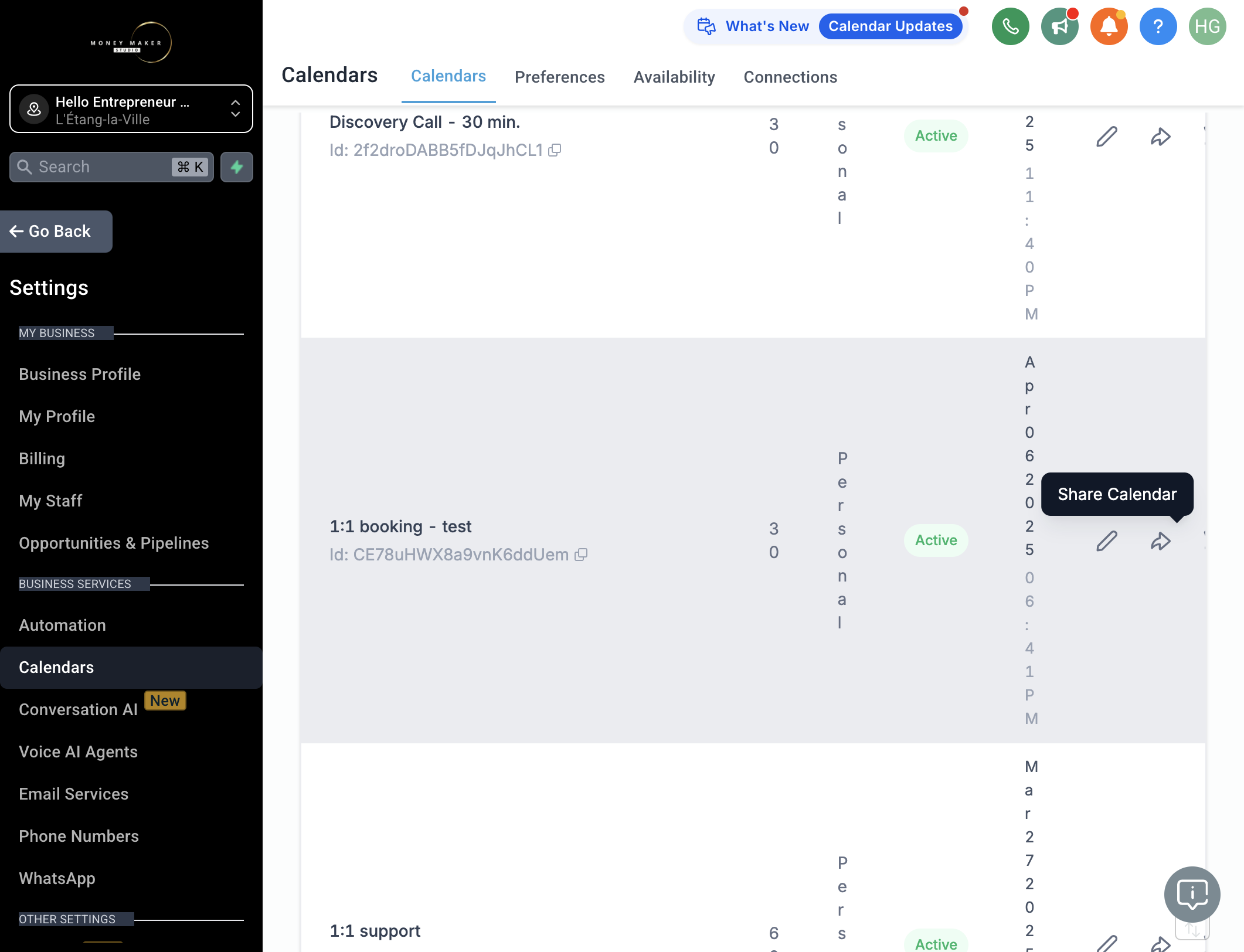This screenshot has width=1244, height=952.
Task: Click the Calendar Updates pill button
Action: pos(890,26)
